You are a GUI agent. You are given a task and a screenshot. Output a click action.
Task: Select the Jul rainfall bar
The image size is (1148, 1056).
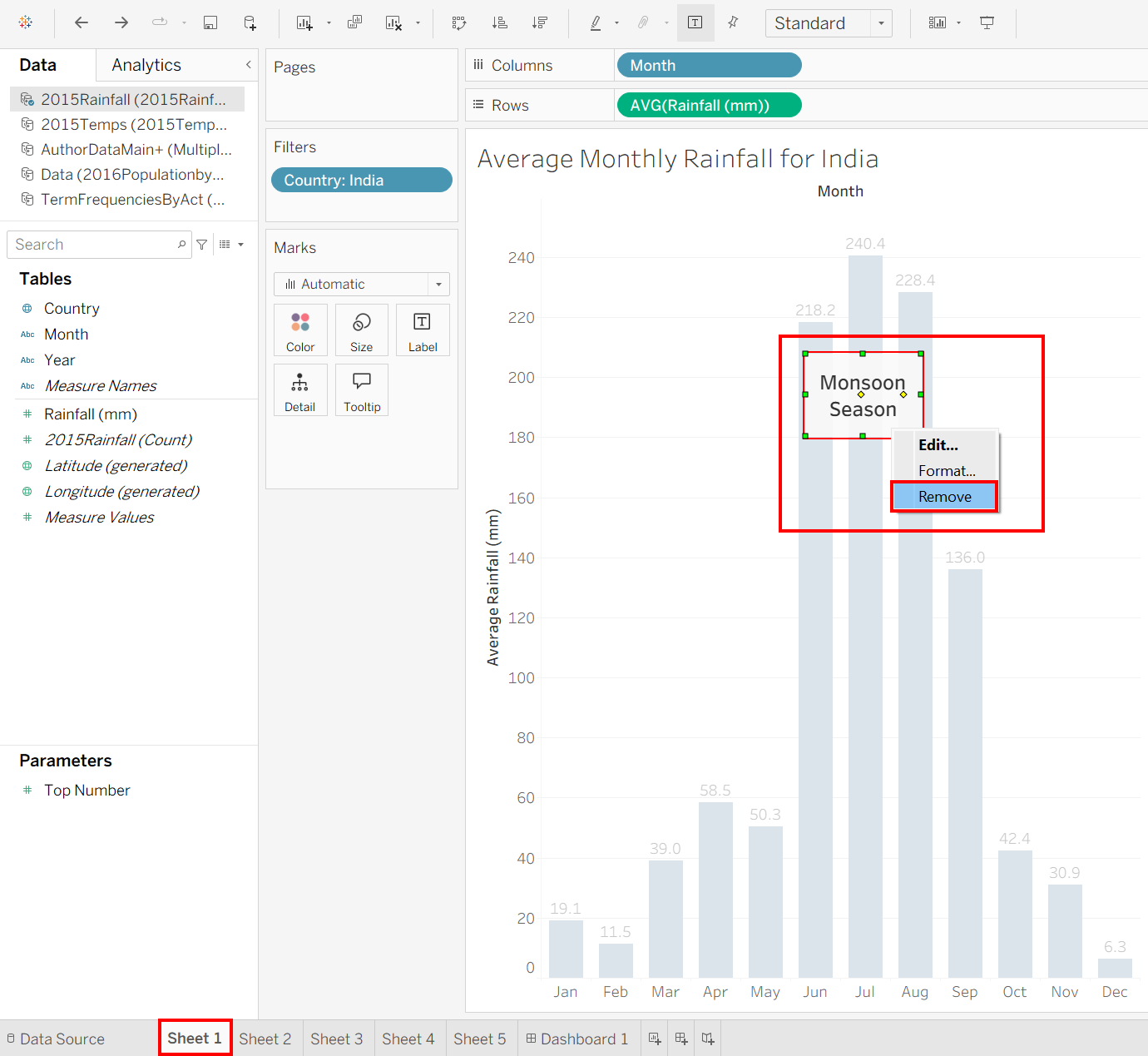pos(865,616)
